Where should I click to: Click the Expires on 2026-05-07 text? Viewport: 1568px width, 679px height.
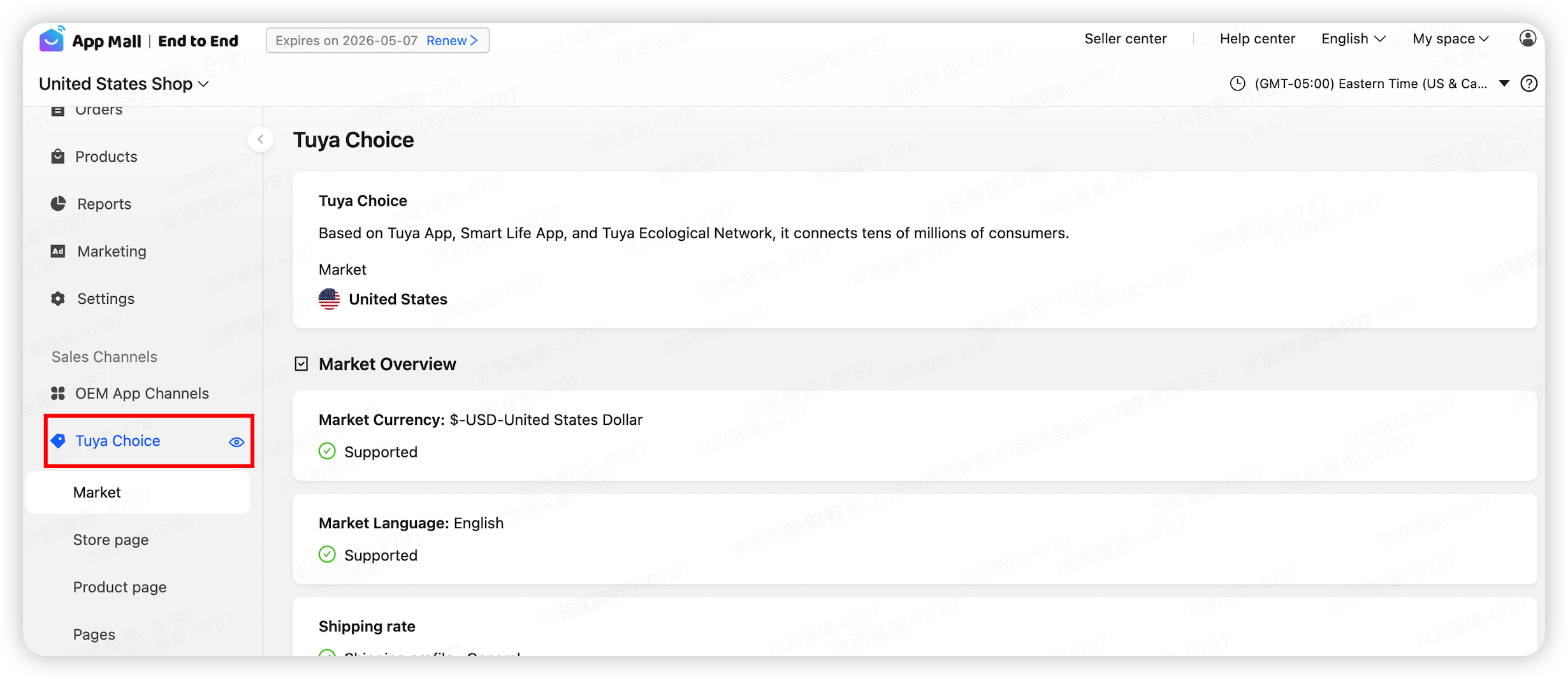point(346,41)
